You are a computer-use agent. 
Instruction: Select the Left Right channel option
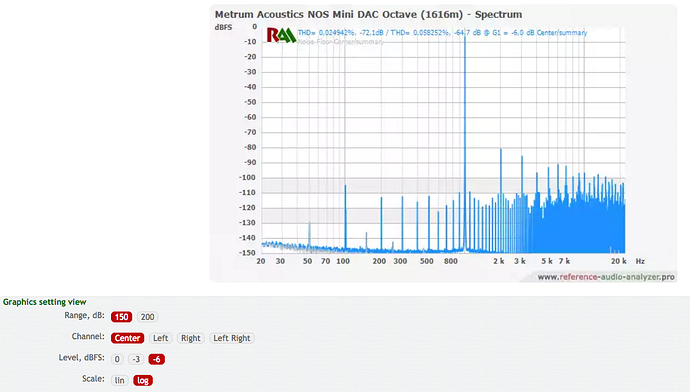pyautogui.click(x=232, y=338)
